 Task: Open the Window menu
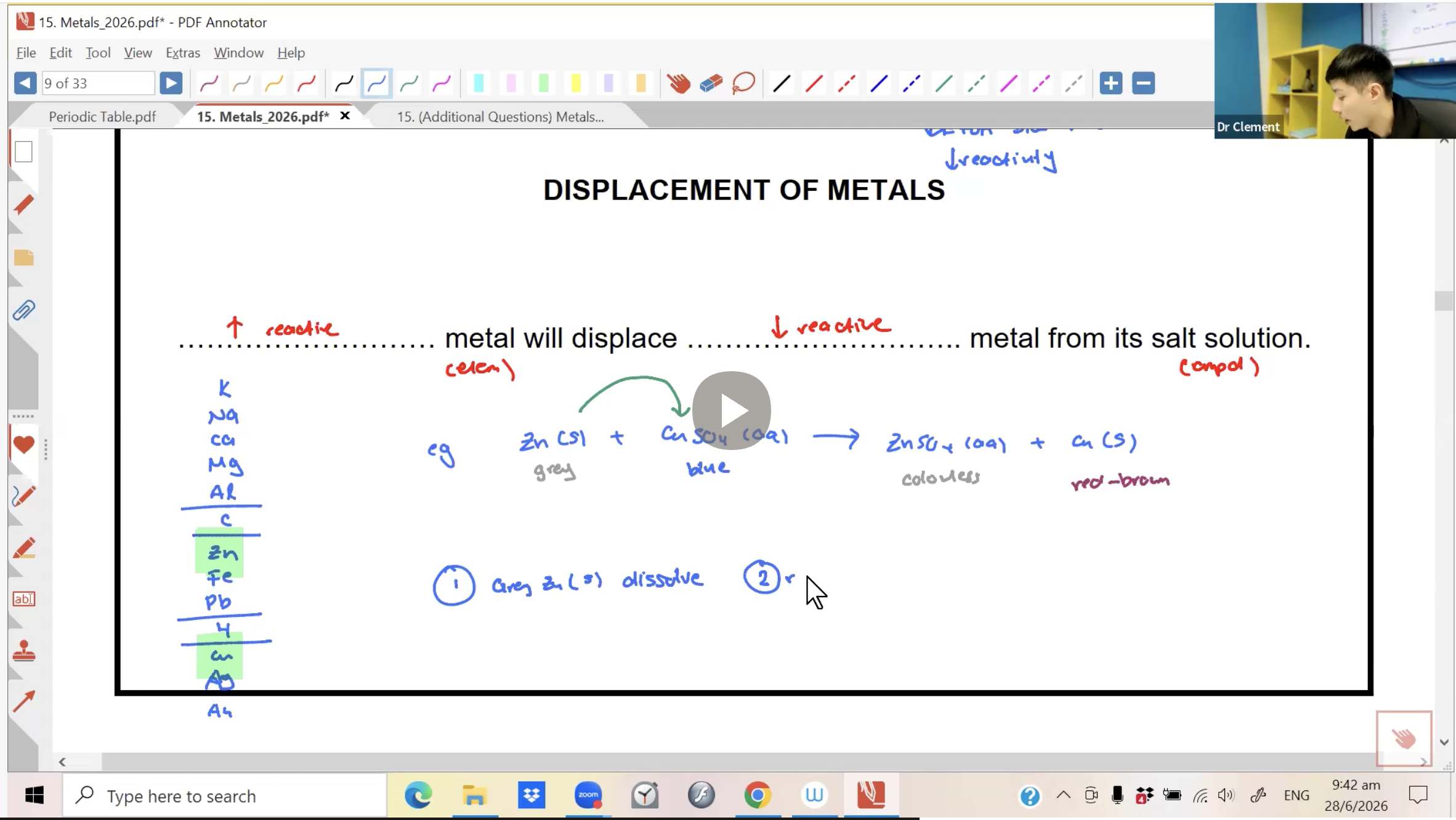click(x=239, y=53)
